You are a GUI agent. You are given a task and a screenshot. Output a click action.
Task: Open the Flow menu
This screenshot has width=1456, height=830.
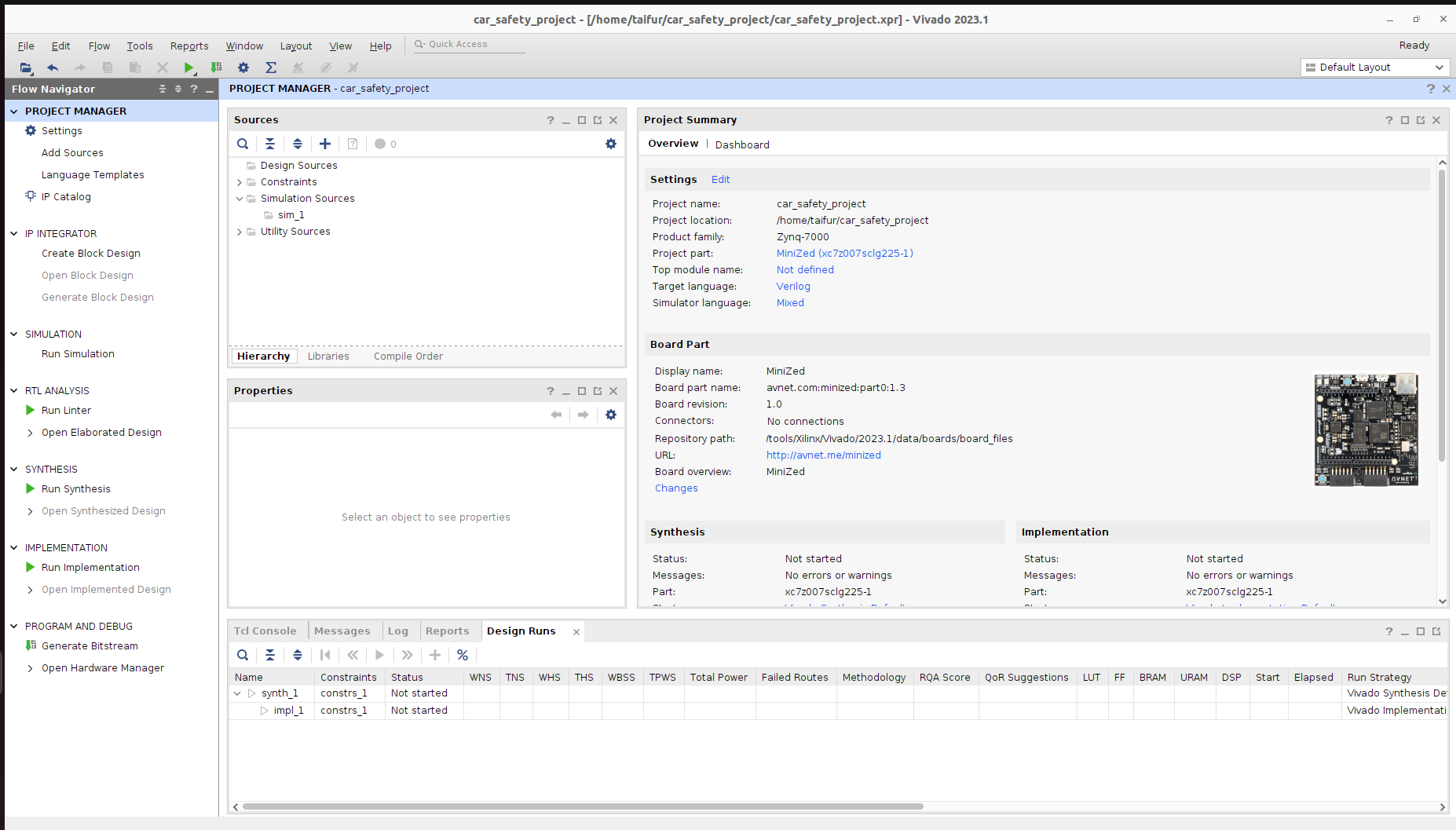(99, 46)
